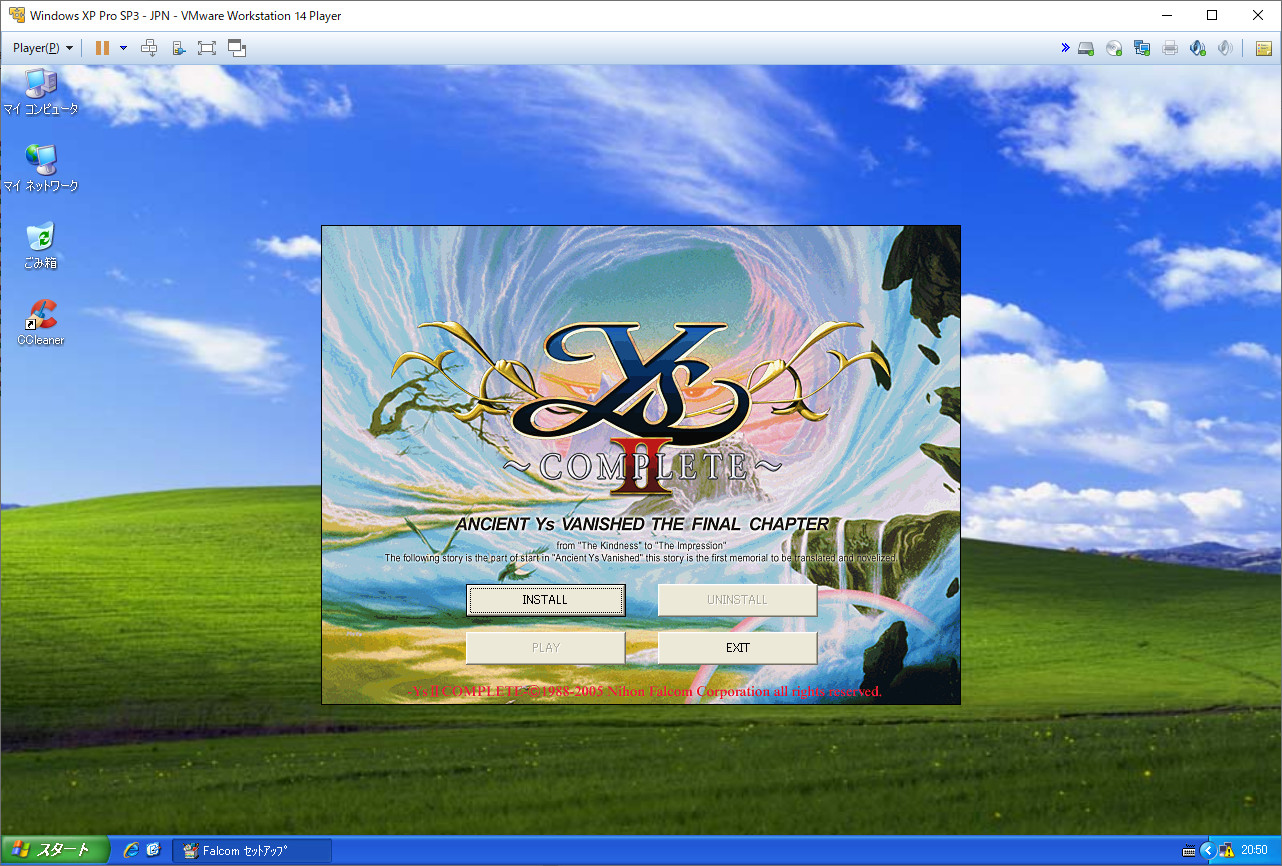Send Ctrl+Alt+Del to the virtual machine
This screenshot has height=866, width=1282.
coord(149,48)
